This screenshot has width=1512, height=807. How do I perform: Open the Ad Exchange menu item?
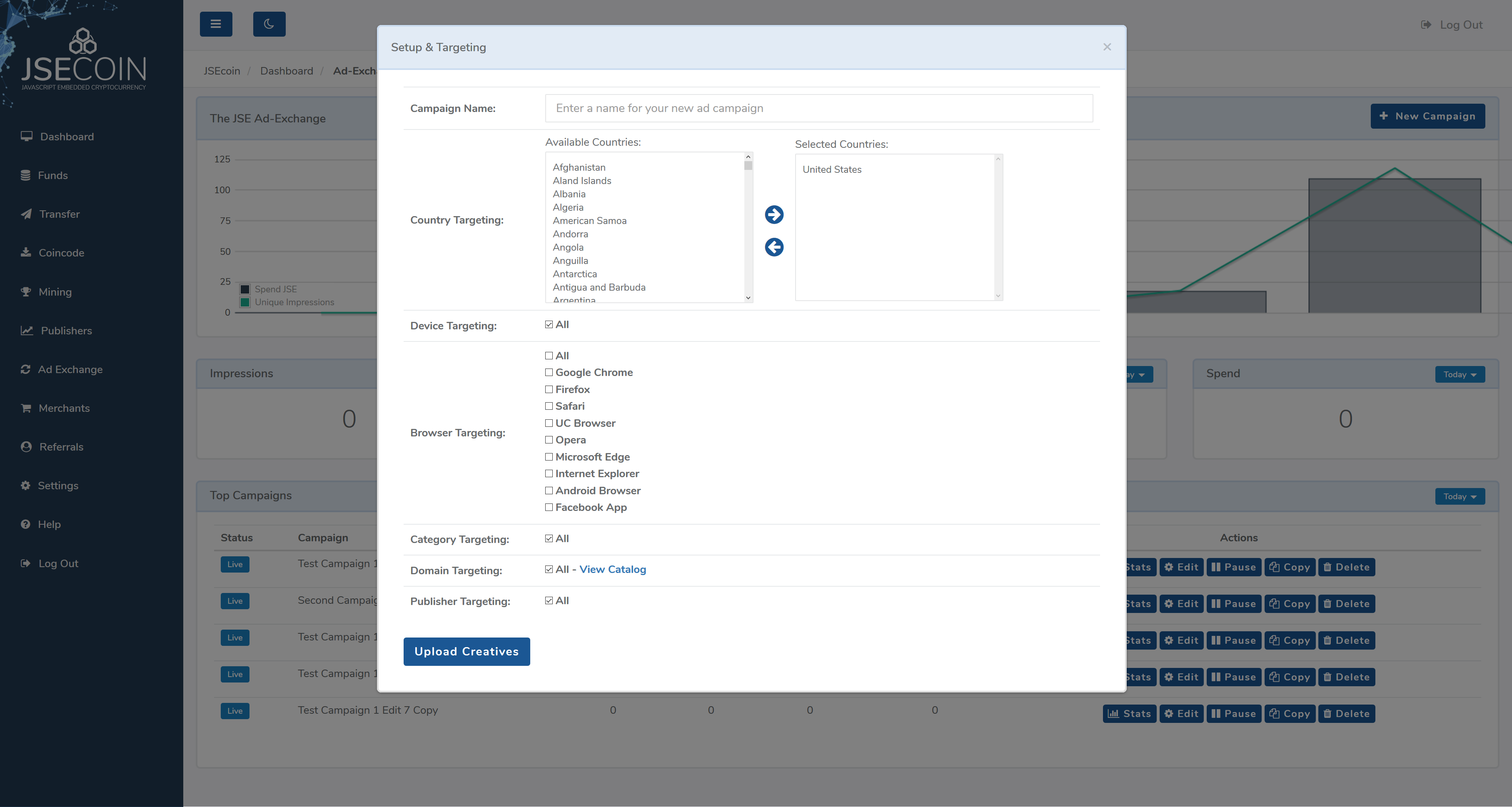70,369
